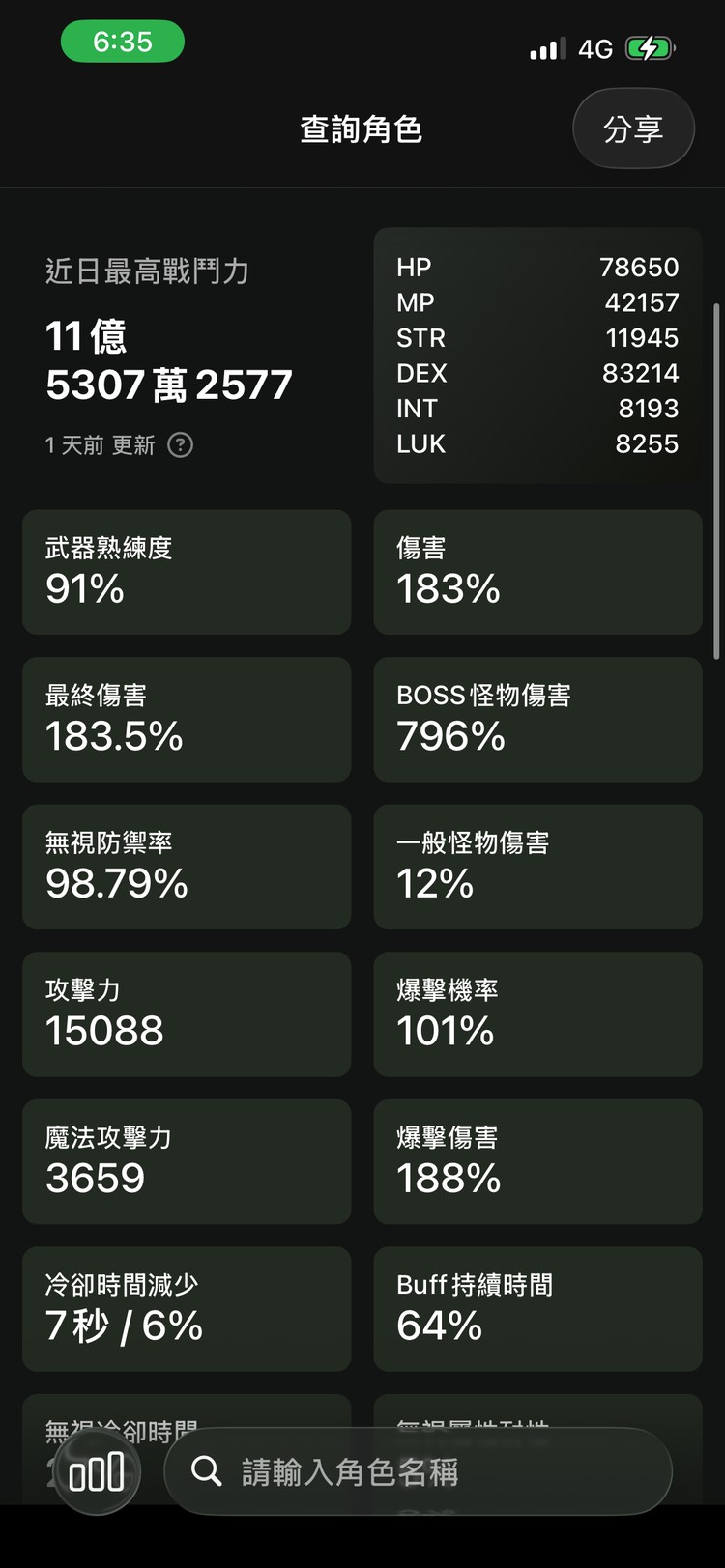Image resolution: width=725 pixels, height=1568 pixels.
Task: Tap the magnifier icon in search bar
Action: point(206,1471)
